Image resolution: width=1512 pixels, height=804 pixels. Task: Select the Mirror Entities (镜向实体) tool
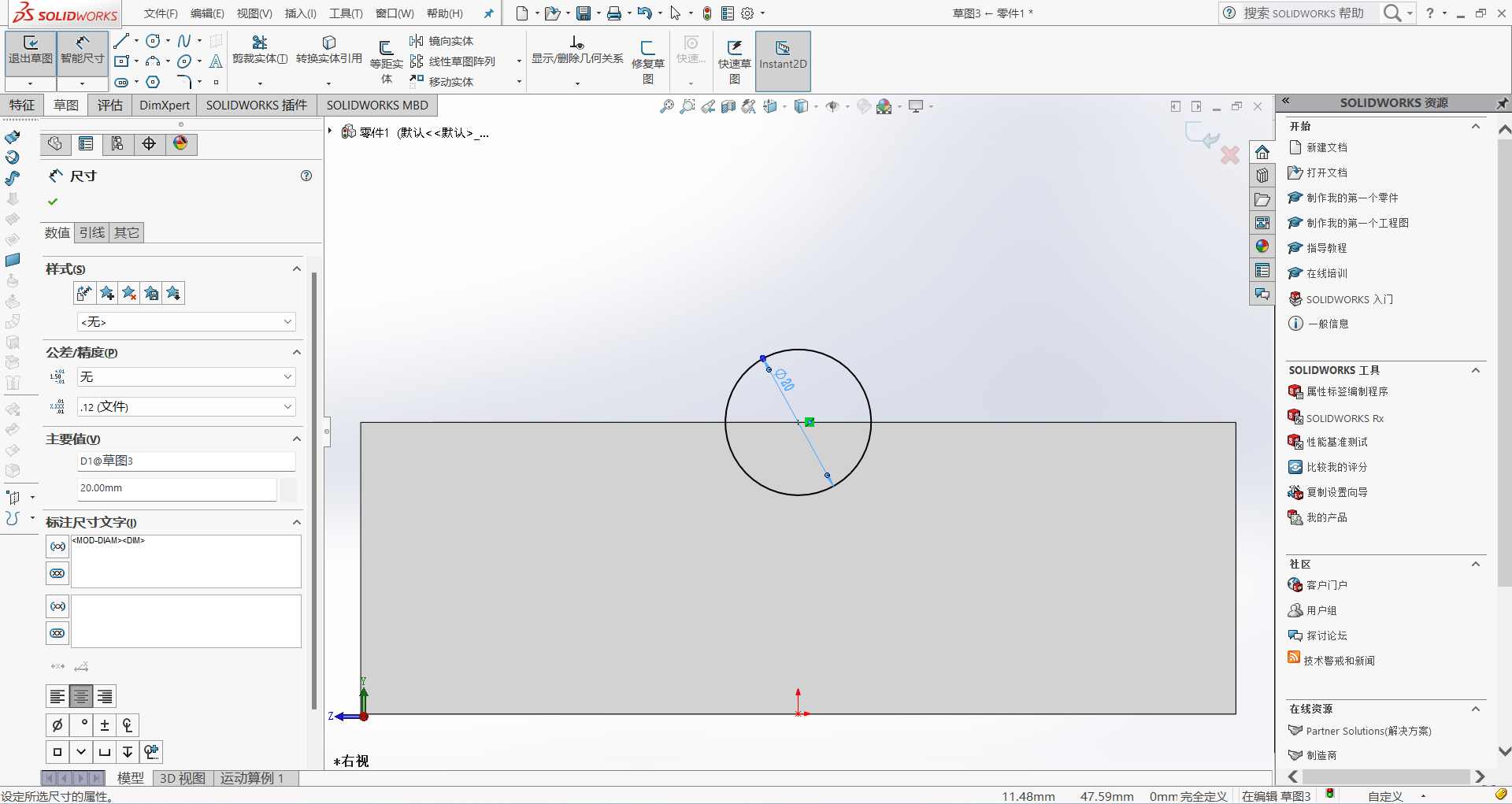pos(443,41)
